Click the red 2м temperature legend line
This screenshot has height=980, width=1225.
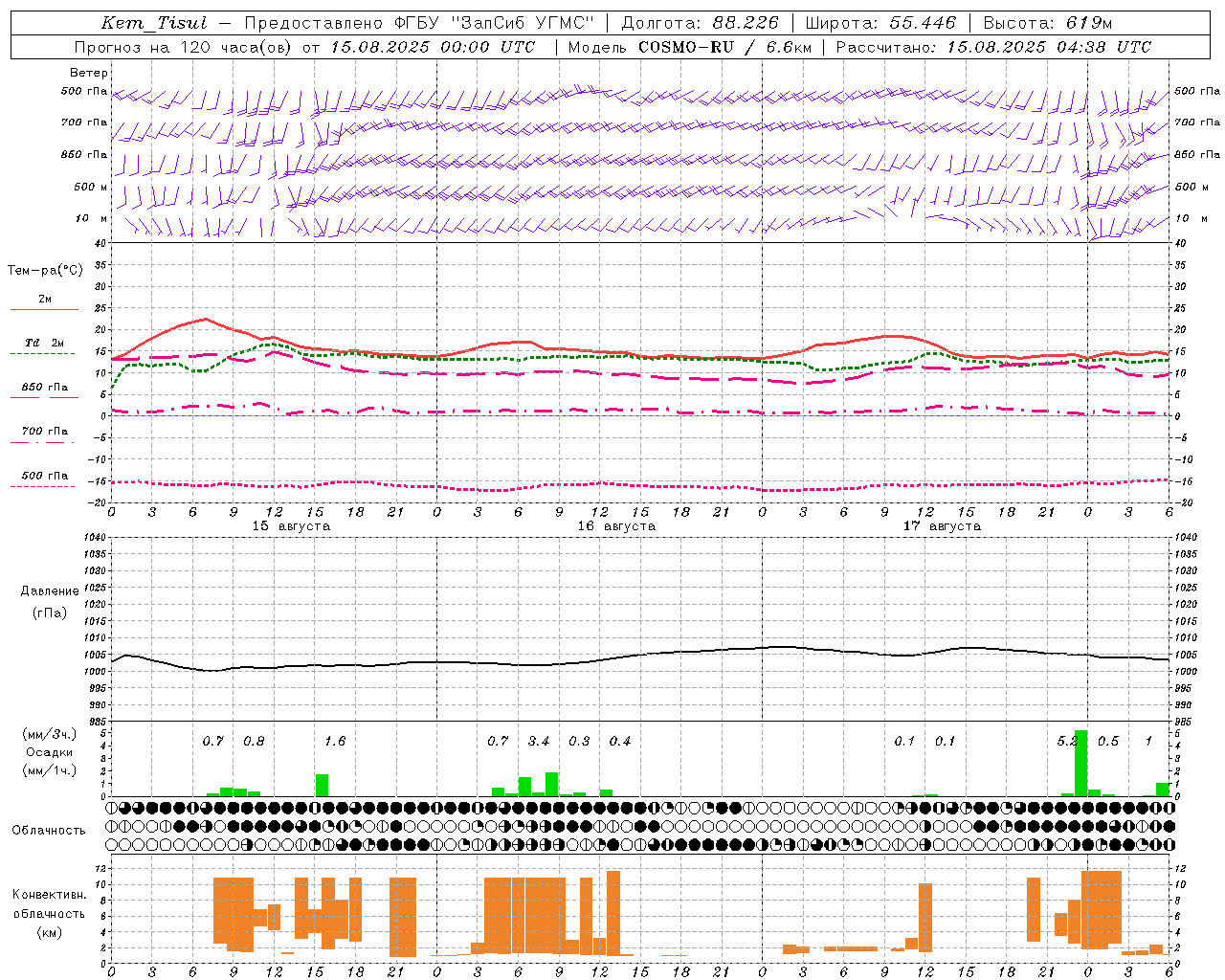(x=44, y=309)
